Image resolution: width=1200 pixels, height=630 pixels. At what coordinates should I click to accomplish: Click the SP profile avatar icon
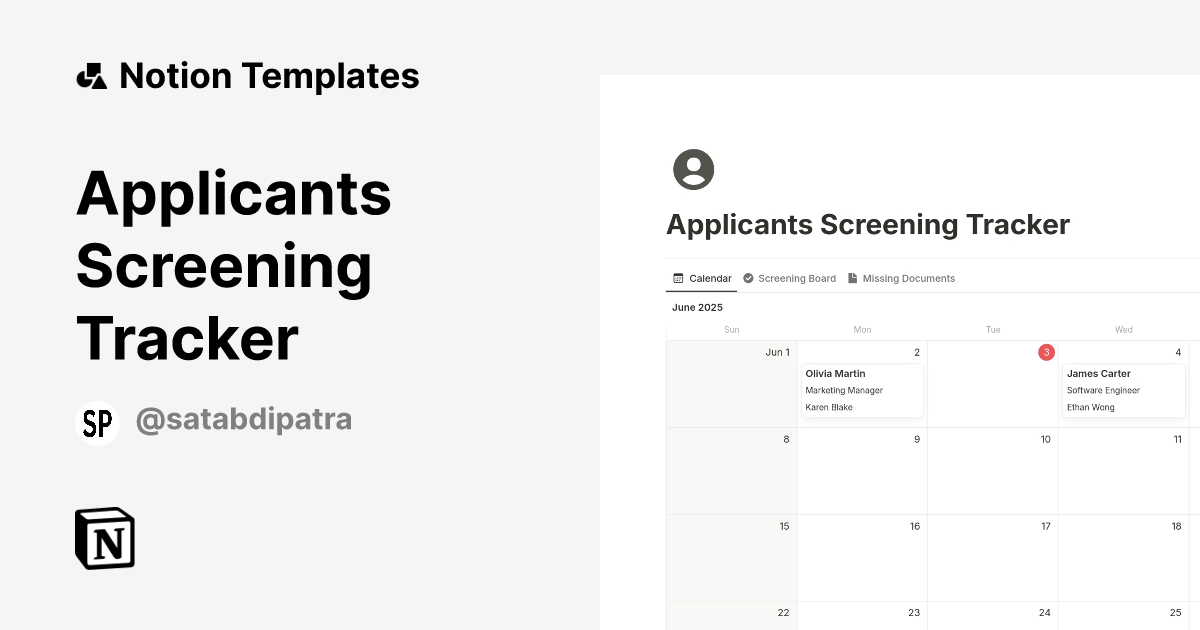(97, 421)
